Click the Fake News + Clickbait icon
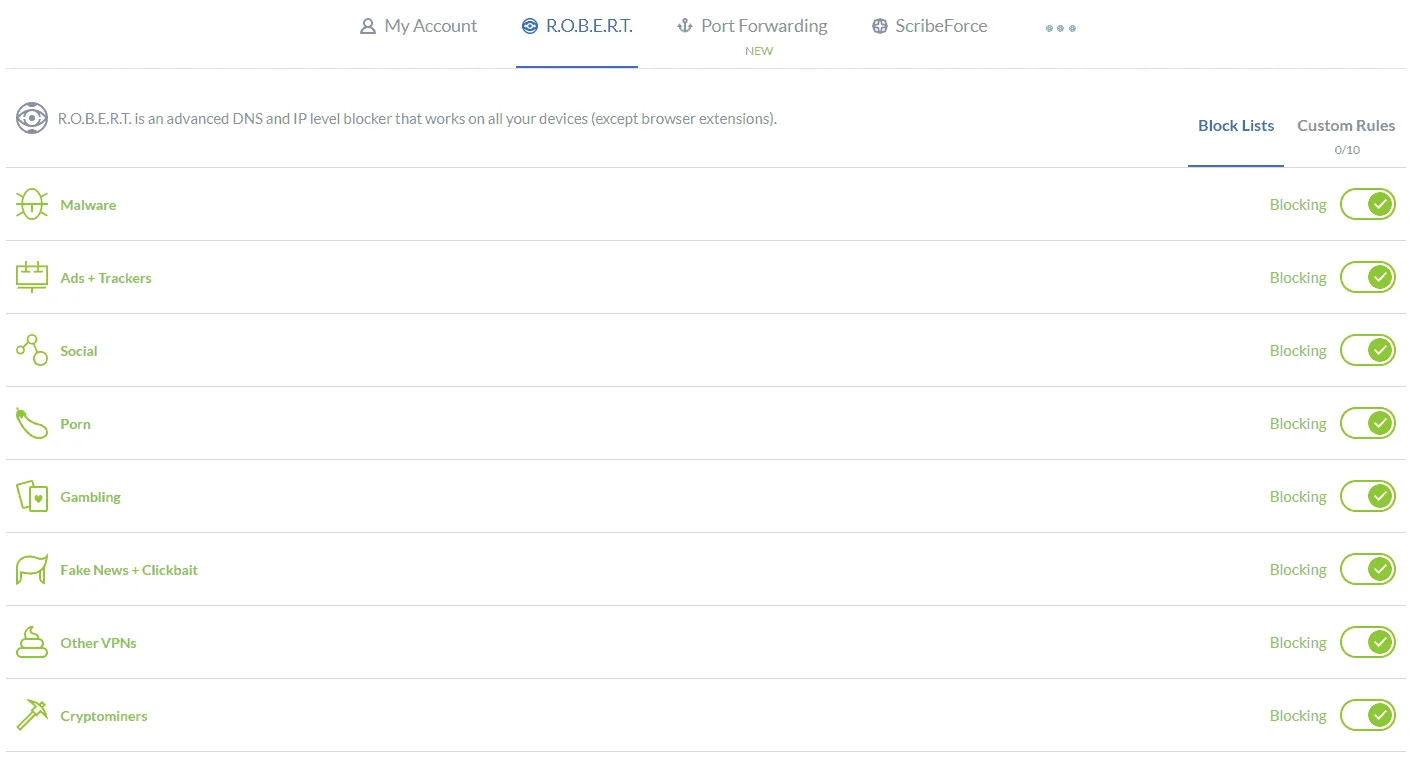 (x=32, y=569)
